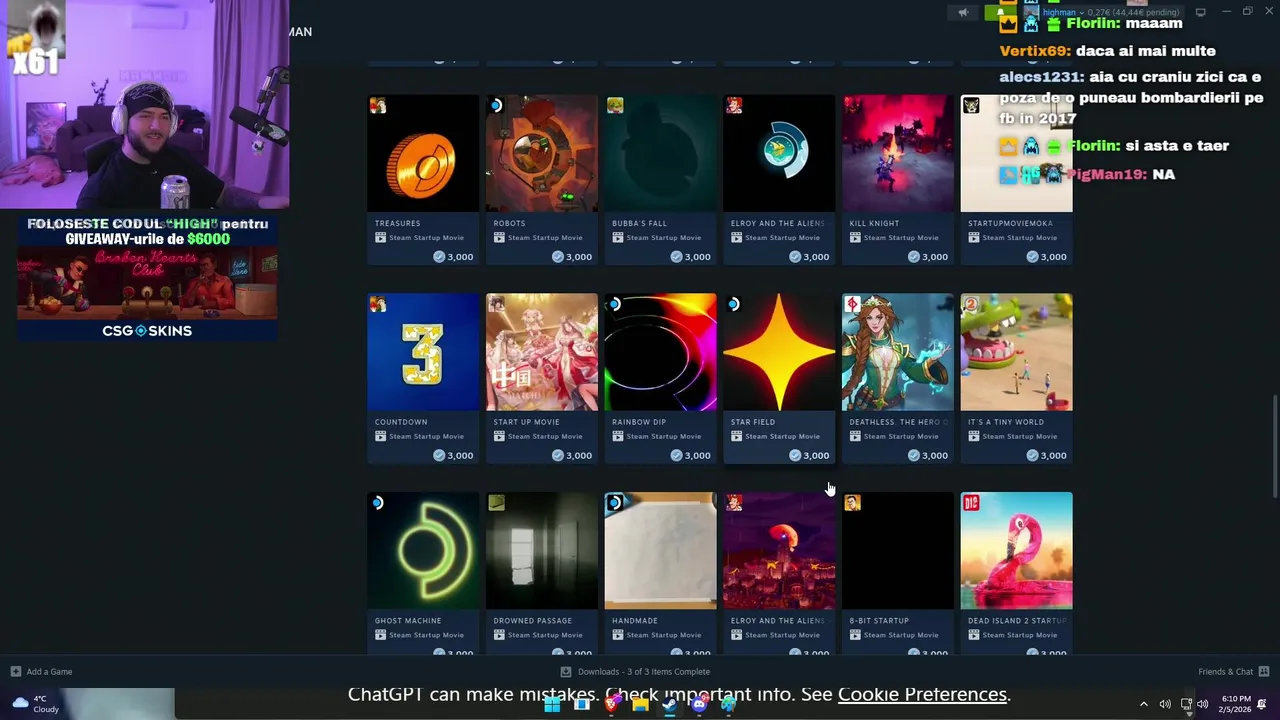This screenshot has height=720, width=1280.
Task: Click the RAINBOW DIP title text
Action: (639, 422)
